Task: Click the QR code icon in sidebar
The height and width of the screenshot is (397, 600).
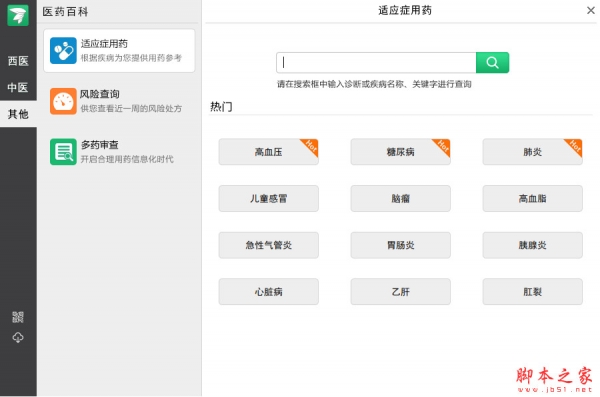Action: [18, 317]
